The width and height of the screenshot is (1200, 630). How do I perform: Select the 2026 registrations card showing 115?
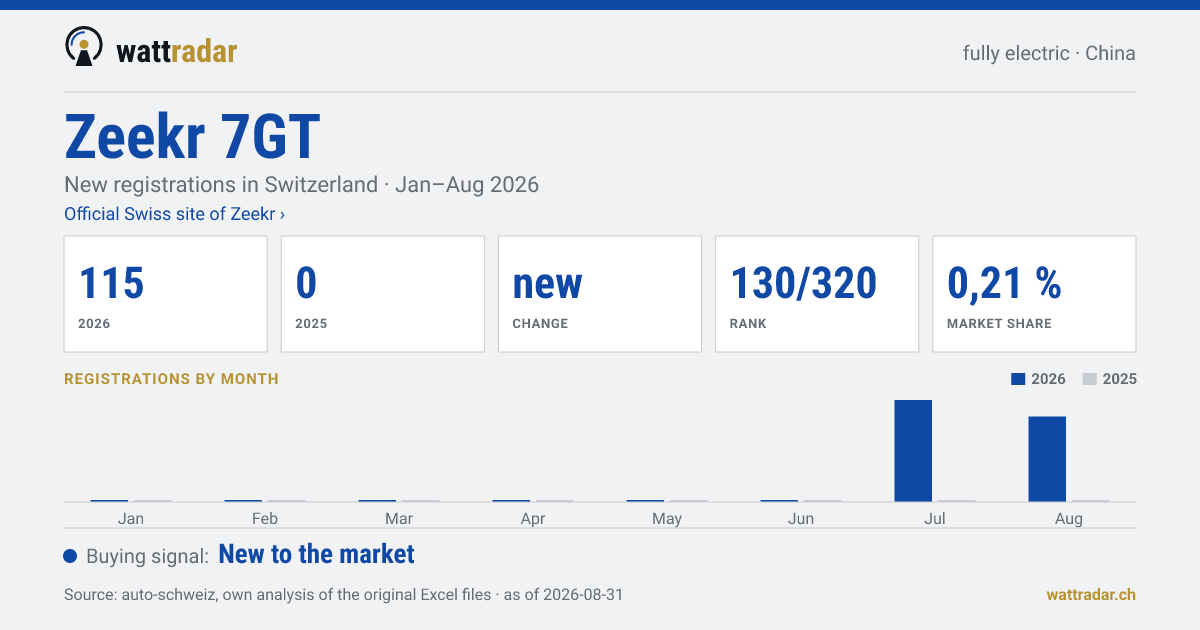166,294
